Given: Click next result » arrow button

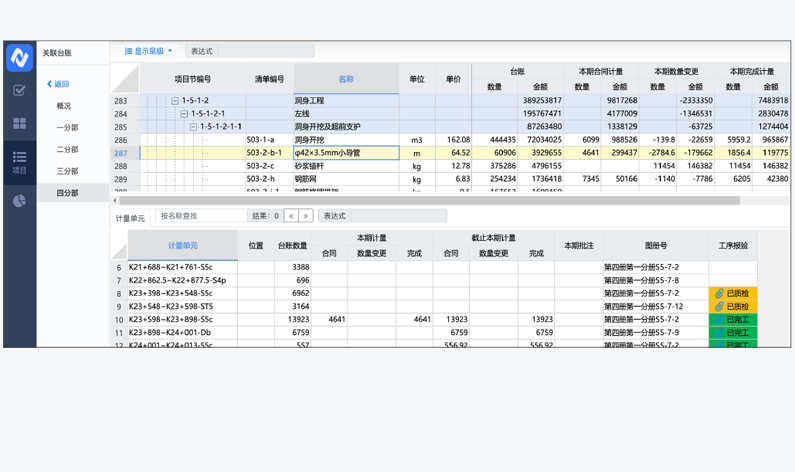Looking at the screenshot, I should 306,216.
